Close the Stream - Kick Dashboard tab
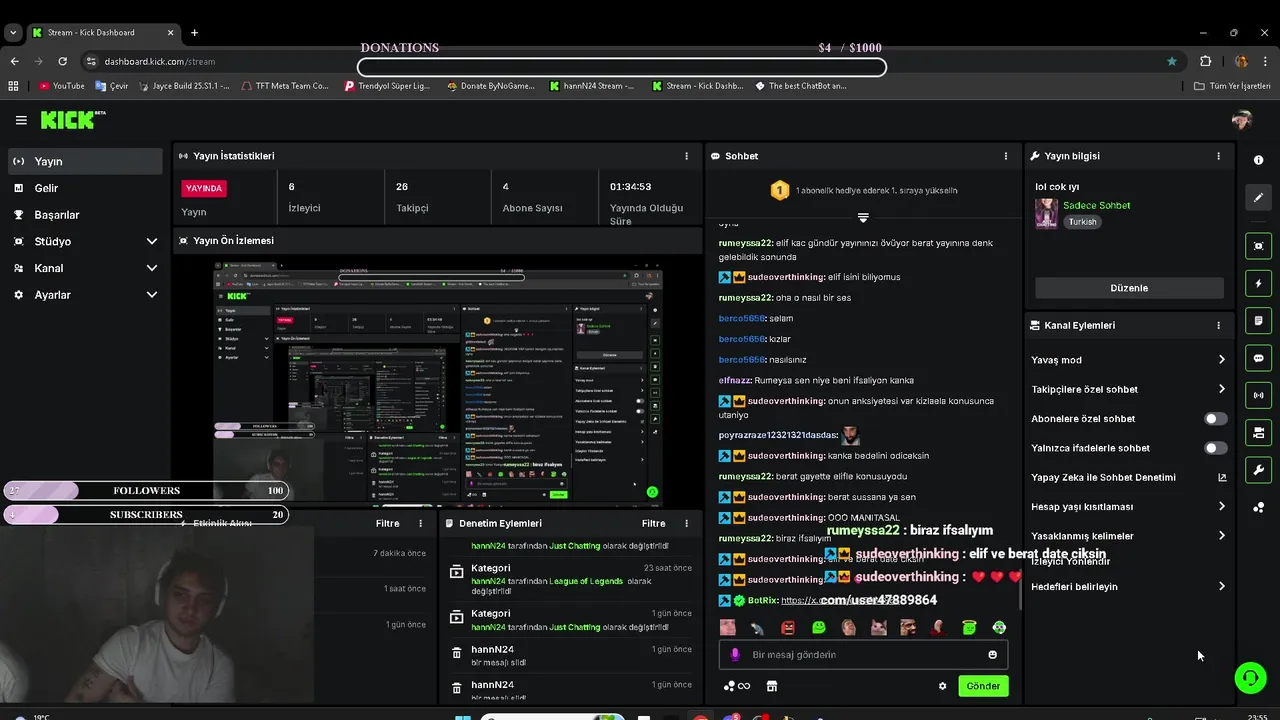 tap(170, 32)
